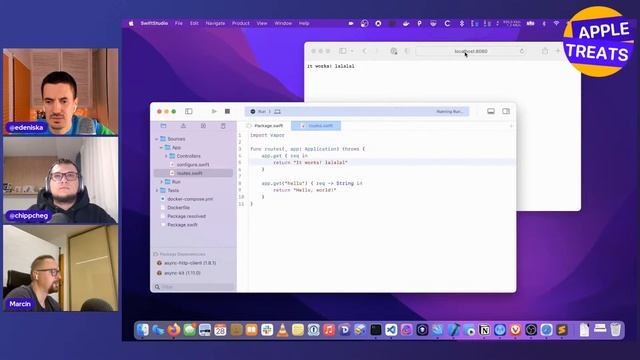Image resolution: width=640 pixels, height=360 pixels.
Task: Open the fourth navigator tab icon
Action: click(223, 126)
